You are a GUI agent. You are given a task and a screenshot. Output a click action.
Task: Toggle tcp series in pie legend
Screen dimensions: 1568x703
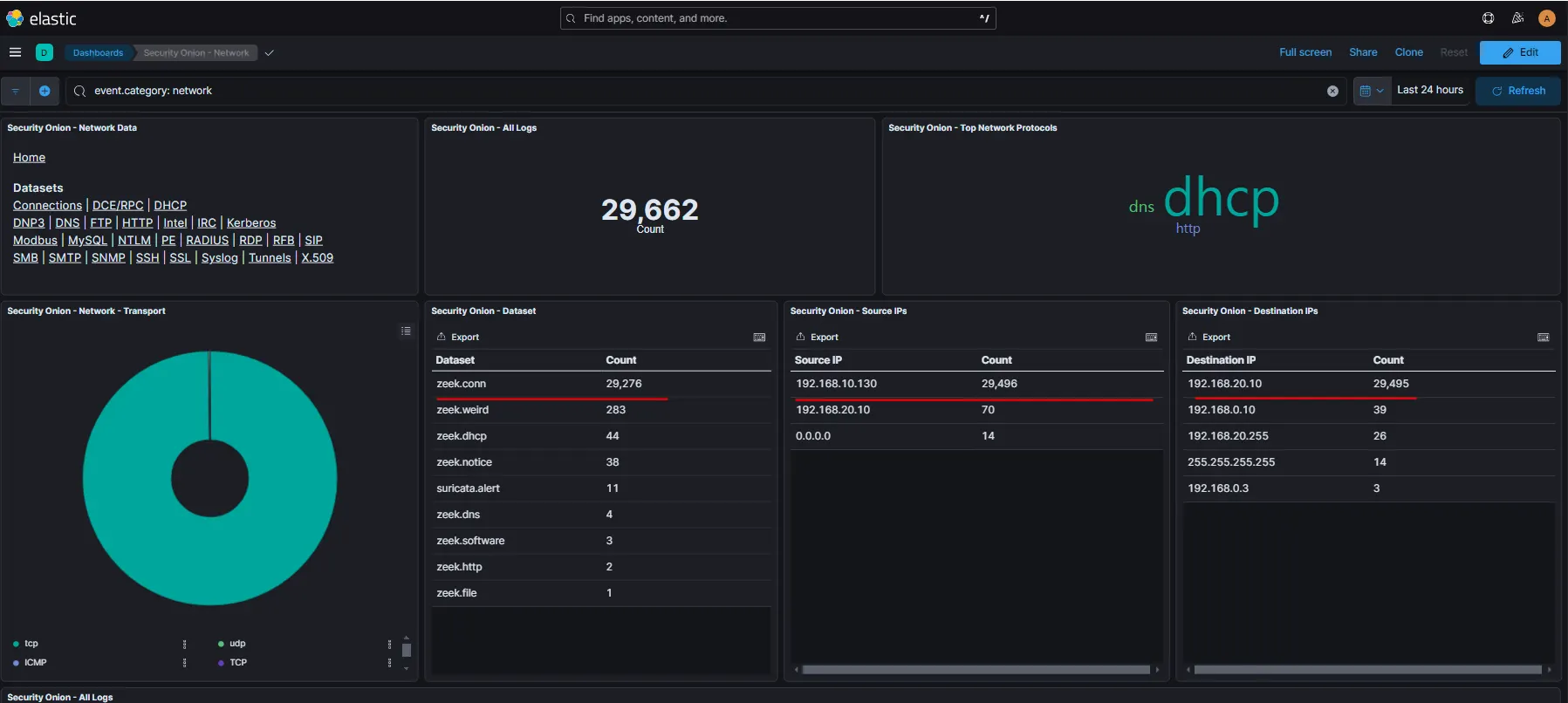31,644
